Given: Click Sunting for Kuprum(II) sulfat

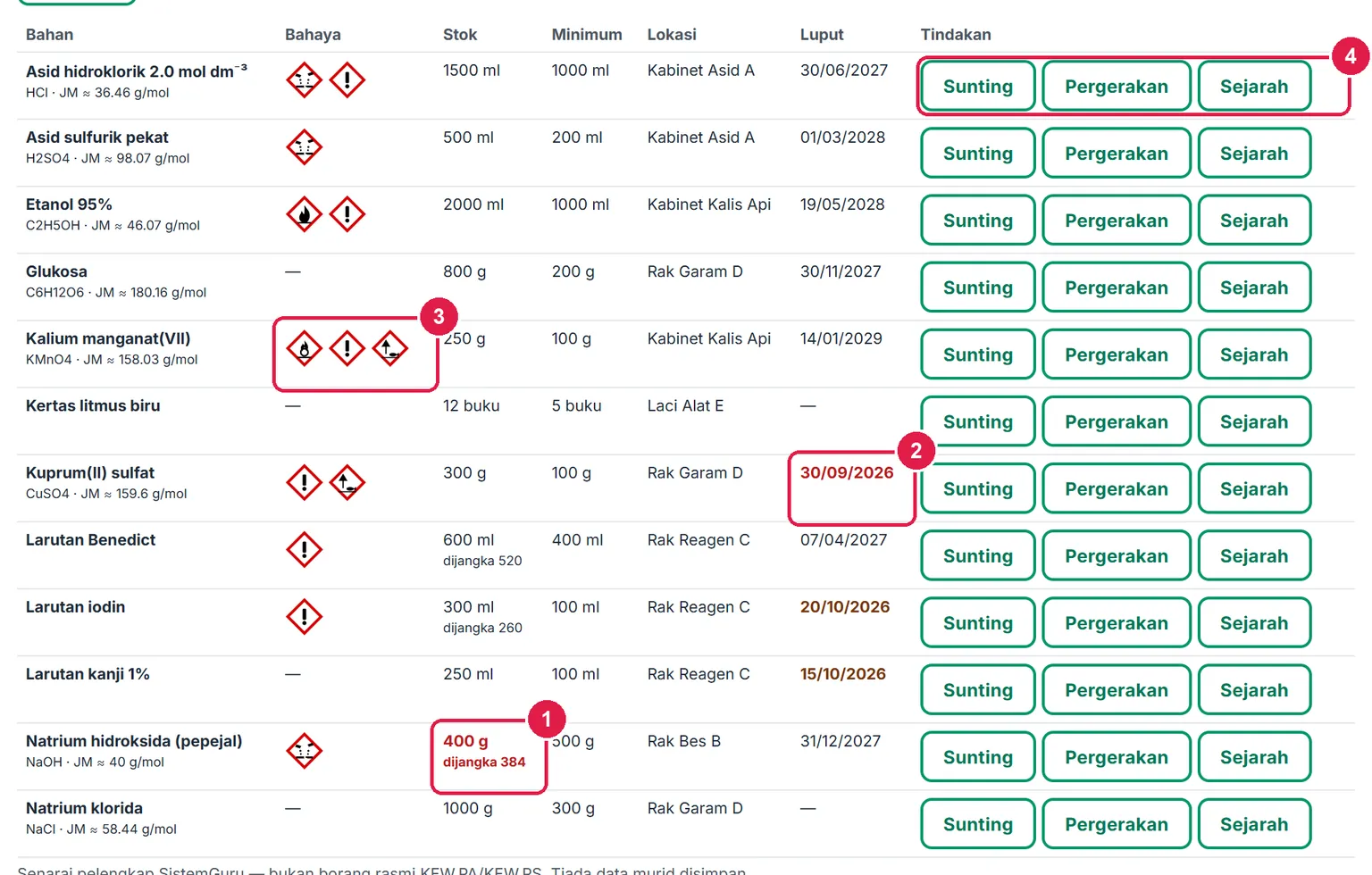Looking at the screenshot, I should pos(978,488).
